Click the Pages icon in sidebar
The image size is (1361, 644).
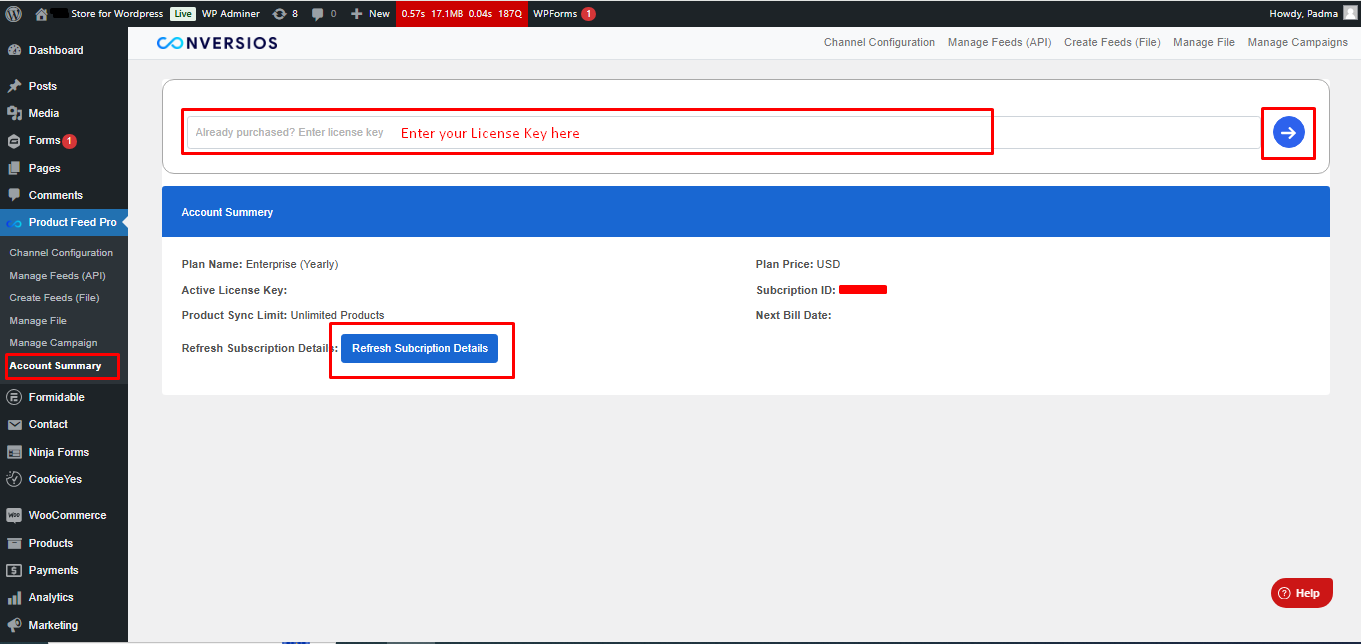point(14,168)
